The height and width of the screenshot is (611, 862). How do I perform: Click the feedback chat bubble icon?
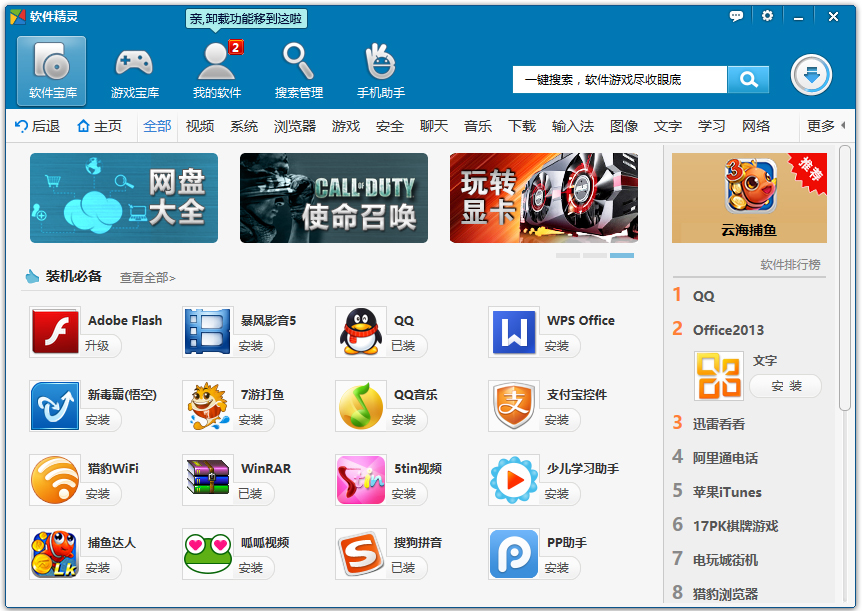pos(736,16)
